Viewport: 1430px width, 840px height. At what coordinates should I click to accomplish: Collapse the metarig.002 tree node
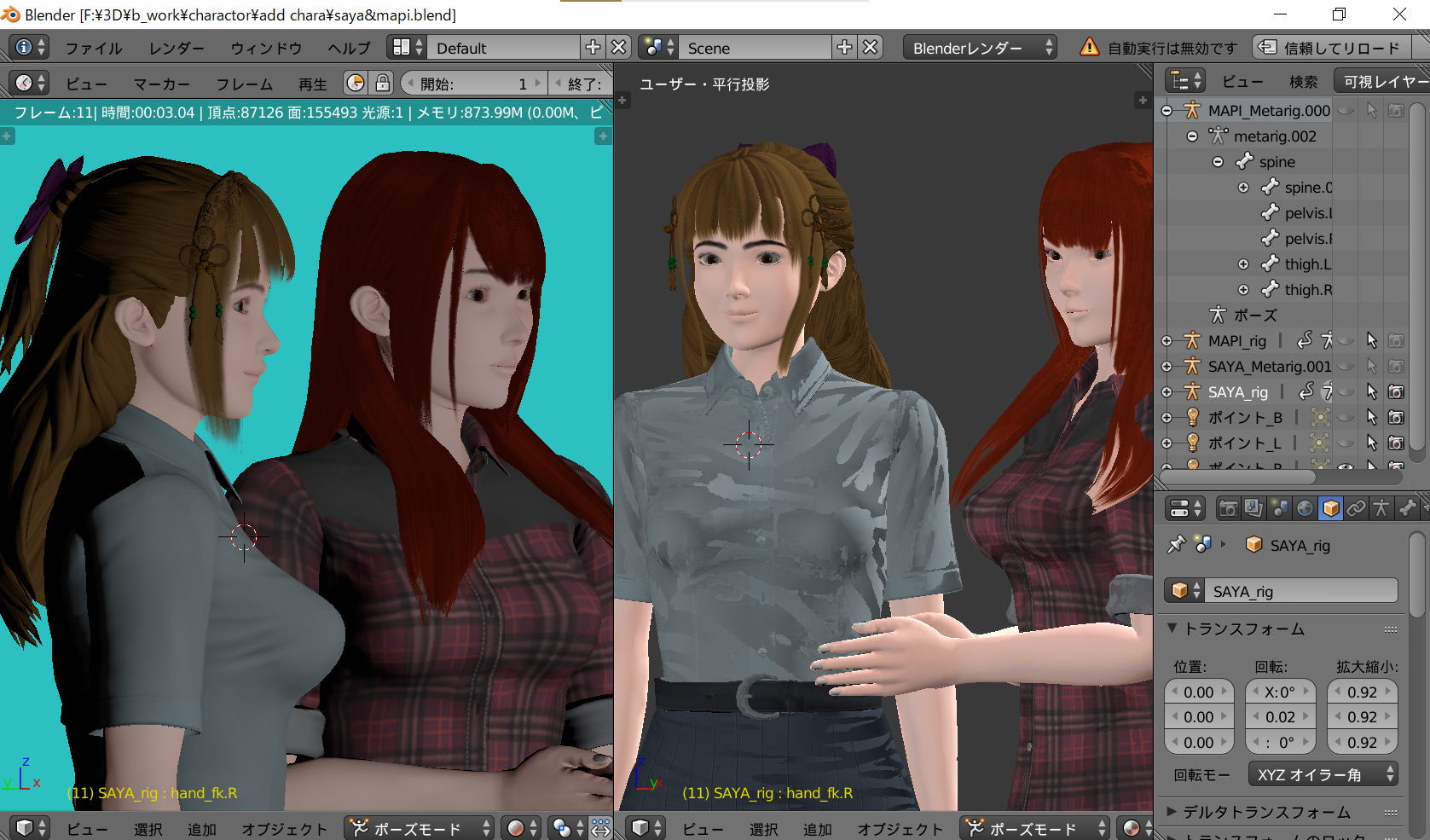coord(1192,136)
